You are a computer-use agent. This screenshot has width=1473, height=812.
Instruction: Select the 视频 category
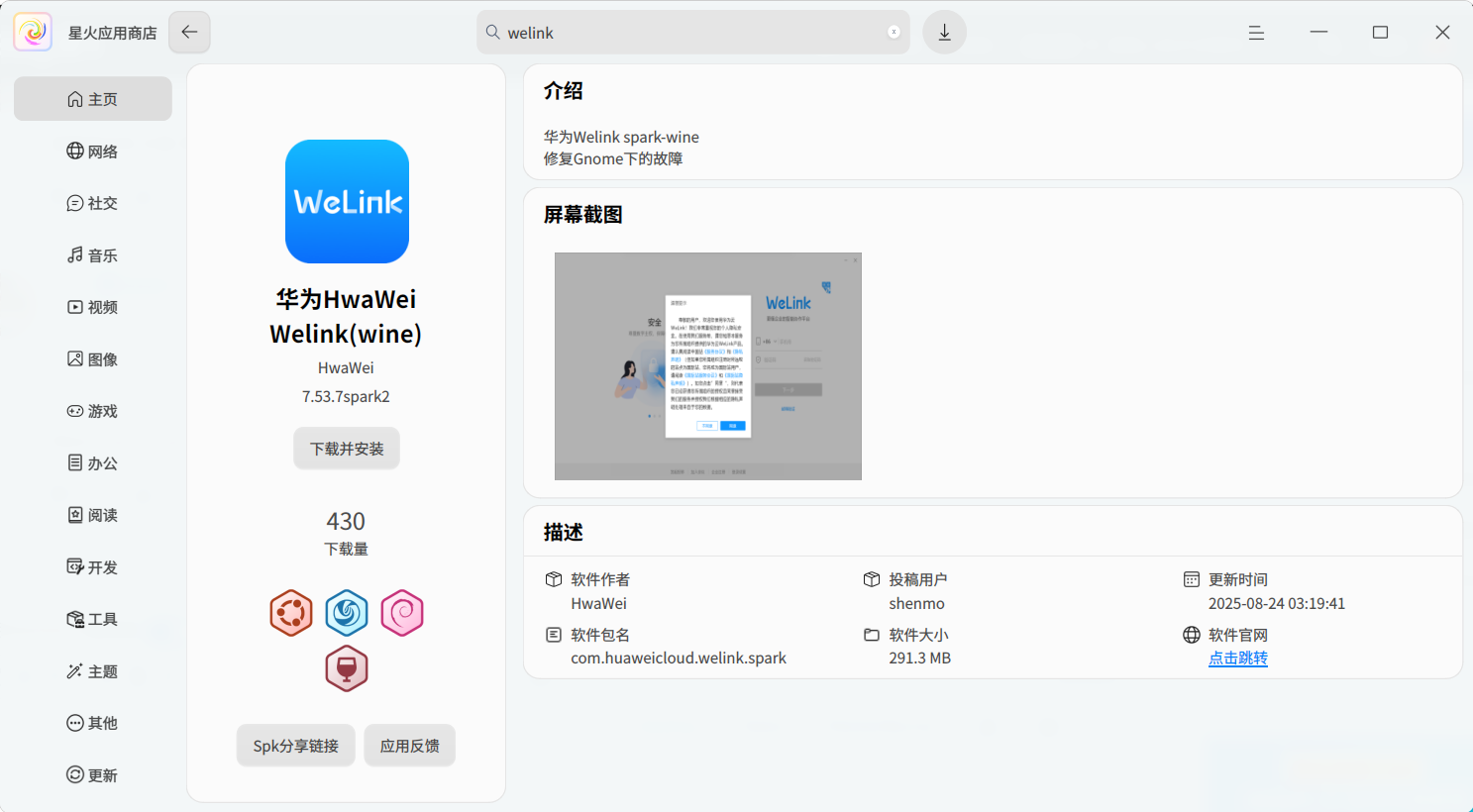tap(93, 307)
